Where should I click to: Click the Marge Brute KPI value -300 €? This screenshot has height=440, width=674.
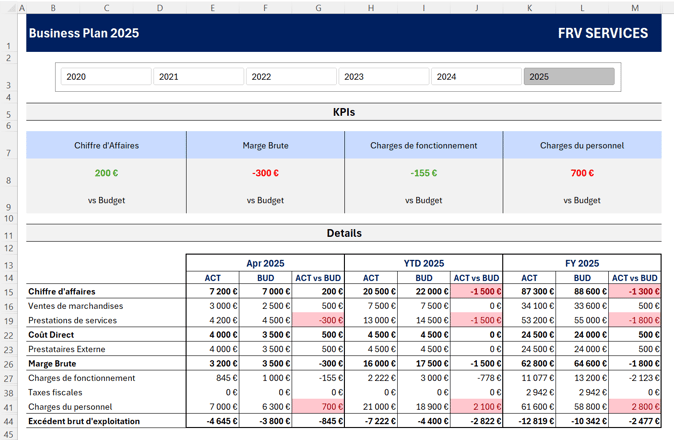265,173
